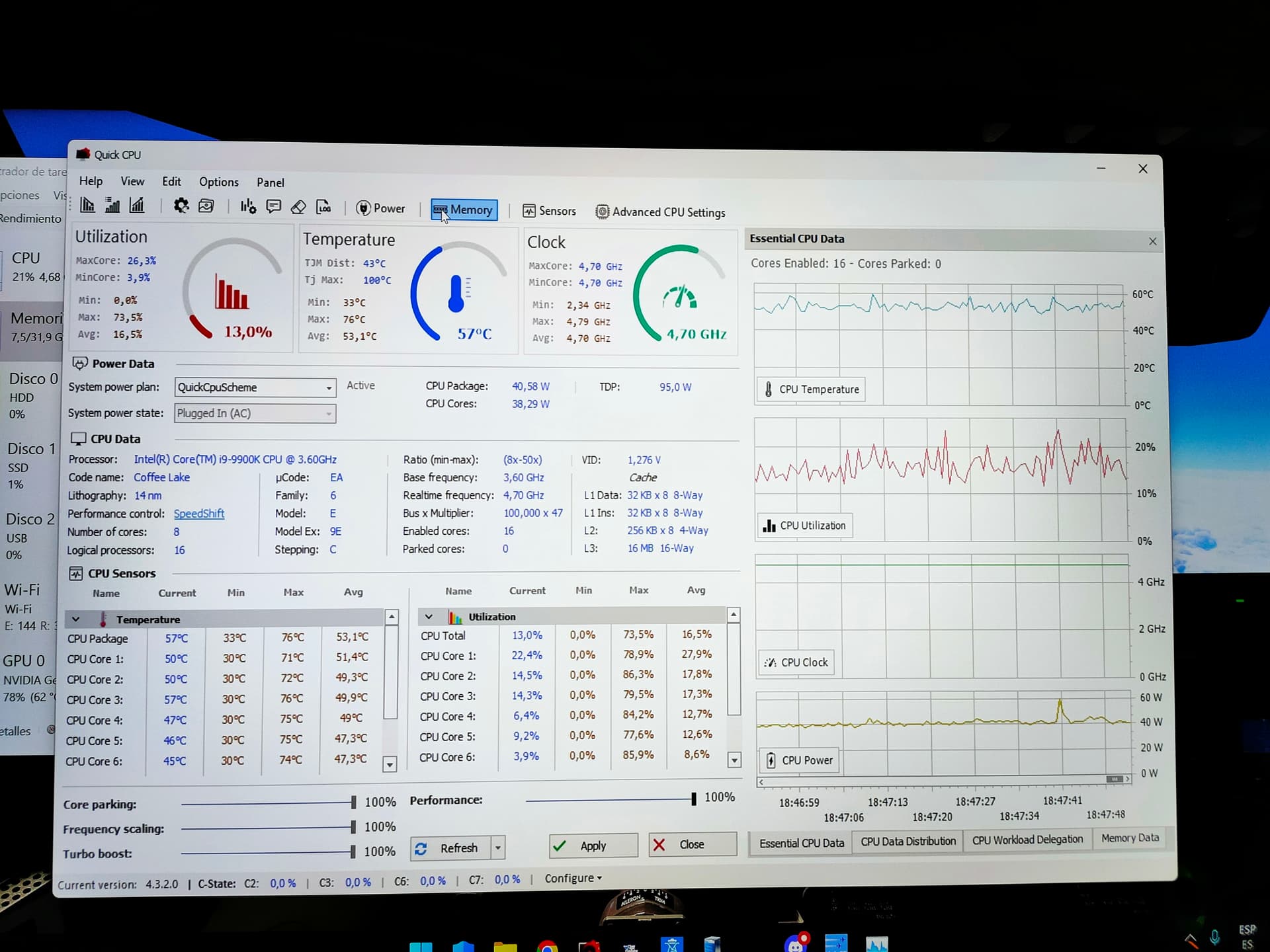The width and height of the screenshot is (1270, 952).
Task: Open the gear settings toolbar icon
Action: 181,206
